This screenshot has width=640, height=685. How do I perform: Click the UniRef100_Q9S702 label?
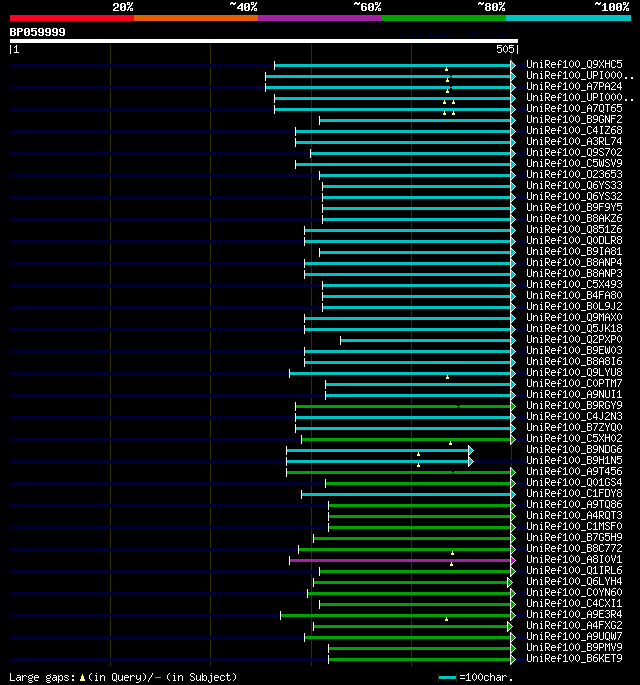[574, 152]
